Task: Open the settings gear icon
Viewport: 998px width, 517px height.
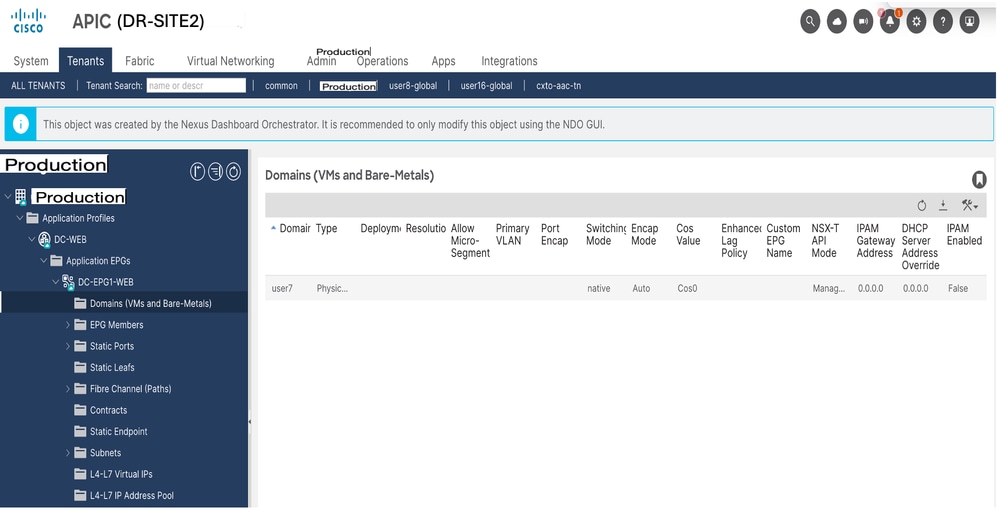Action: (917, 22)
